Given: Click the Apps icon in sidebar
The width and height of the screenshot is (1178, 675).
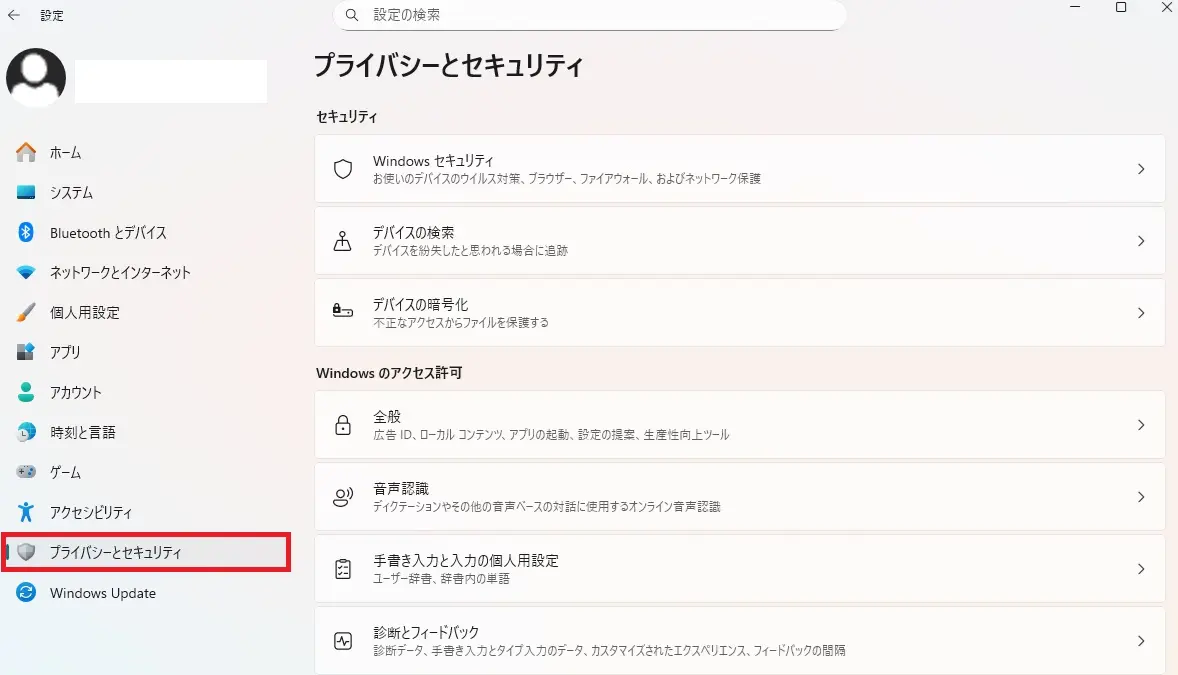Looking at the screenshot, I should (26, 352).
